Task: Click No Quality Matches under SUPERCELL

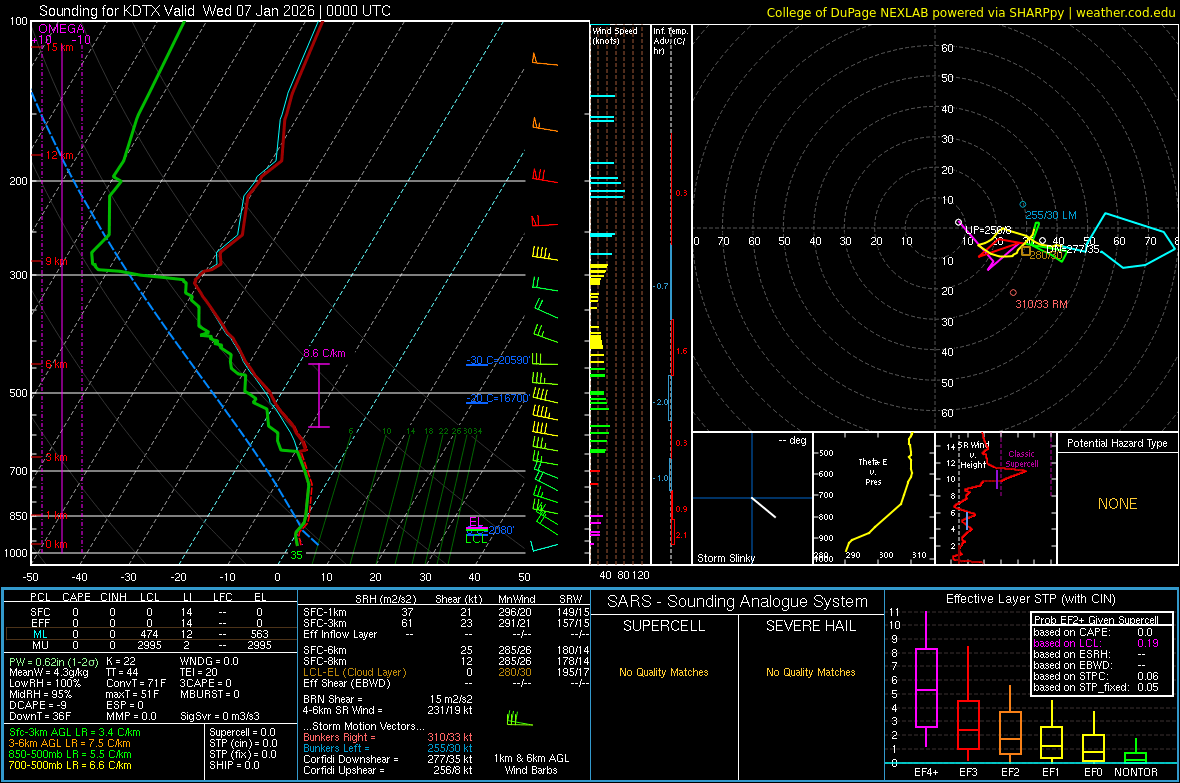Action: 664,672
